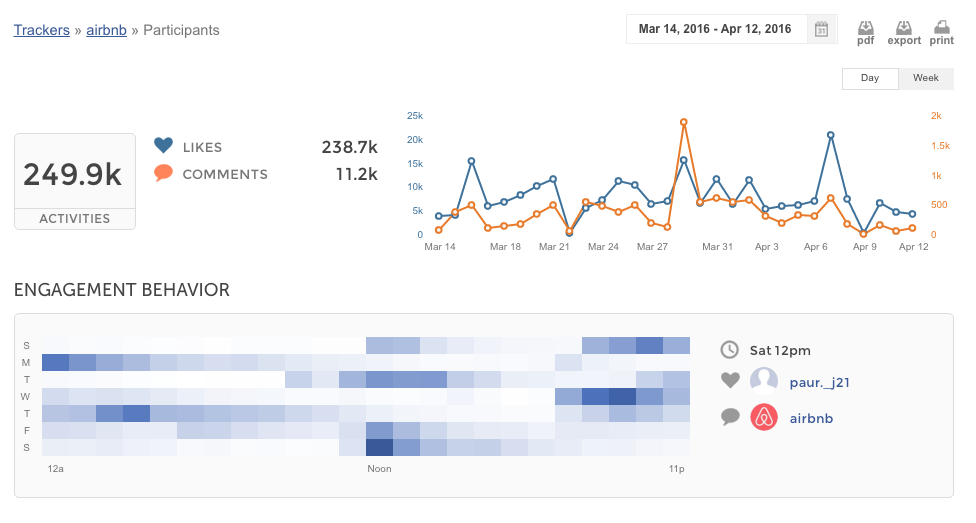This screenshot has height=523, width=976.
Task: Open the calendar date picker icon
Action: [x=821, y=29]
